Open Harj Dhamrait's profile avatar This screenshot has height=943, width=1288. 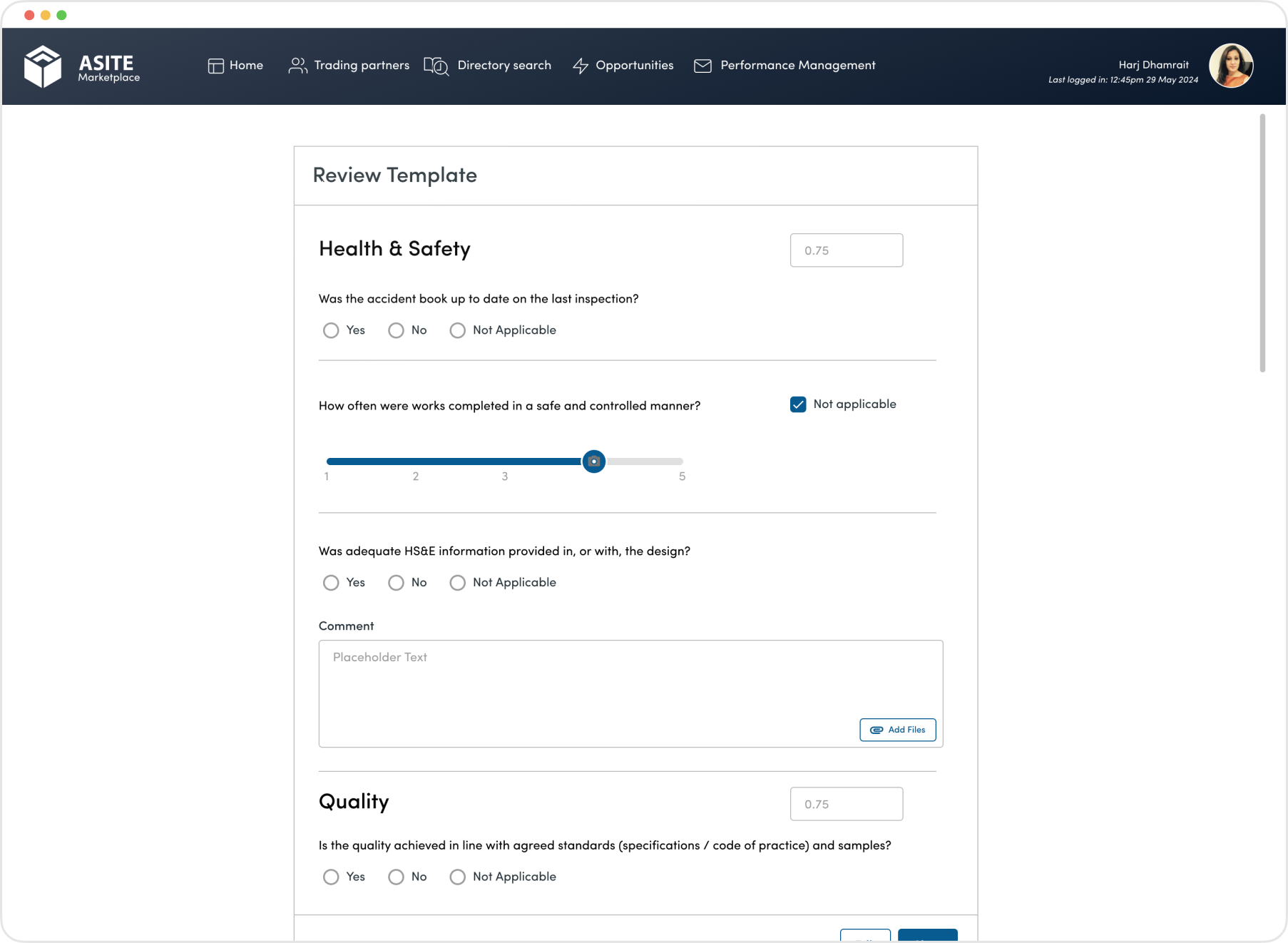tap(1232, 66)
